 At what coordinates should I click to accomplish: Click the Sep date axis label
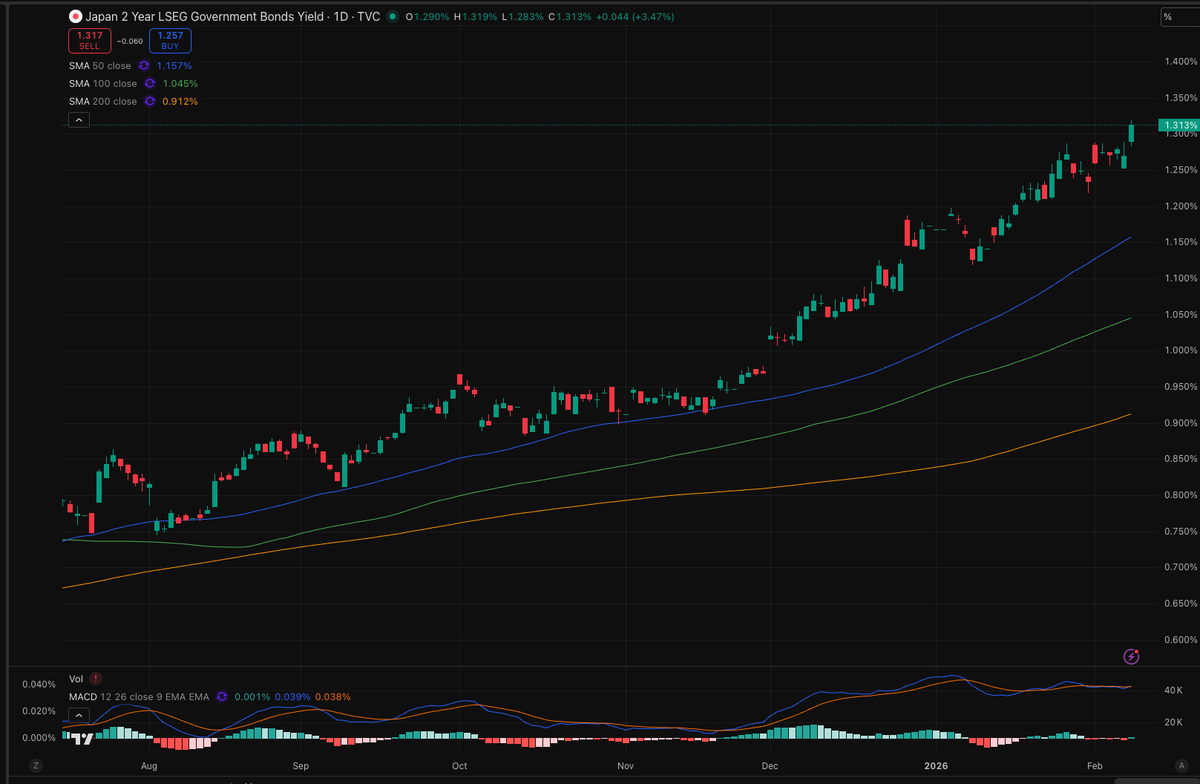(301, 766)
